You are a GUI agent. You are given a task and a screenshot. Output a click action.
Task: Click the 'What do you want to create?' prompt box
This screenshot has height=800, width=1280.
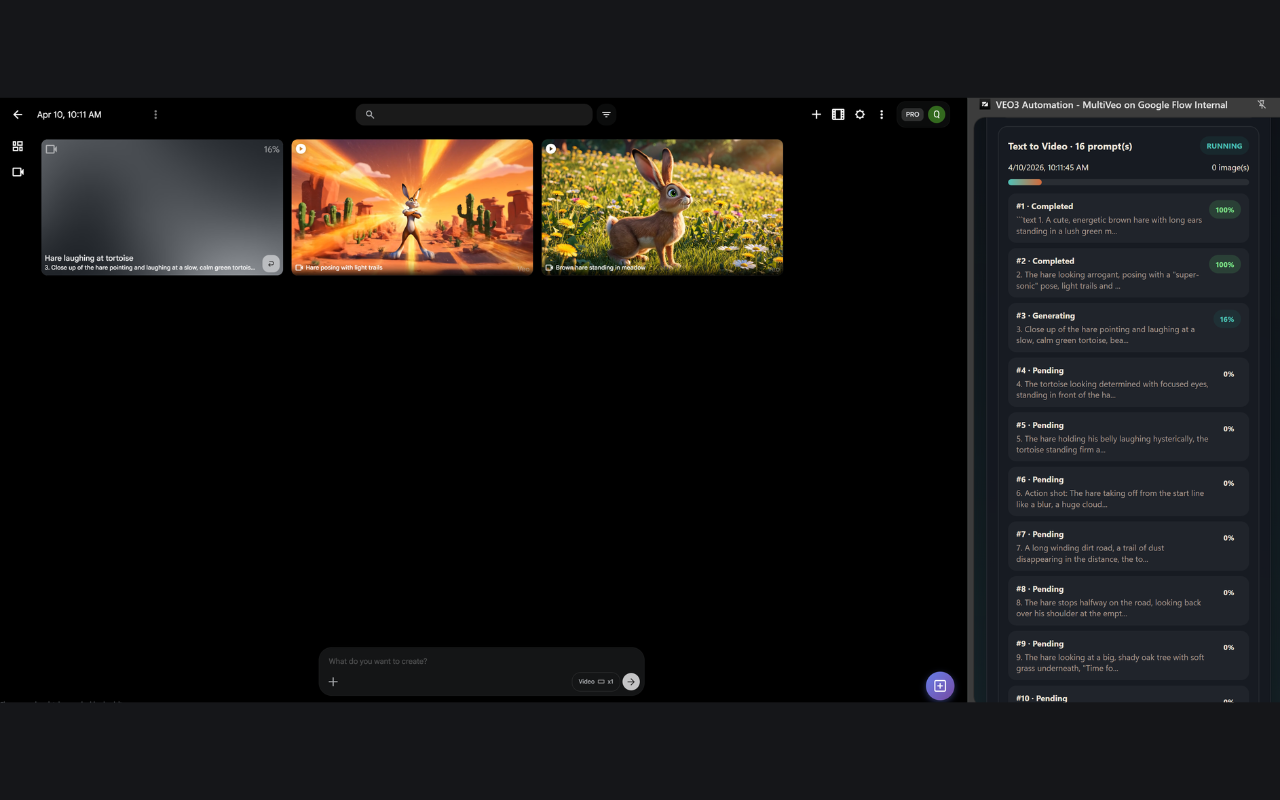coord(480,661)
